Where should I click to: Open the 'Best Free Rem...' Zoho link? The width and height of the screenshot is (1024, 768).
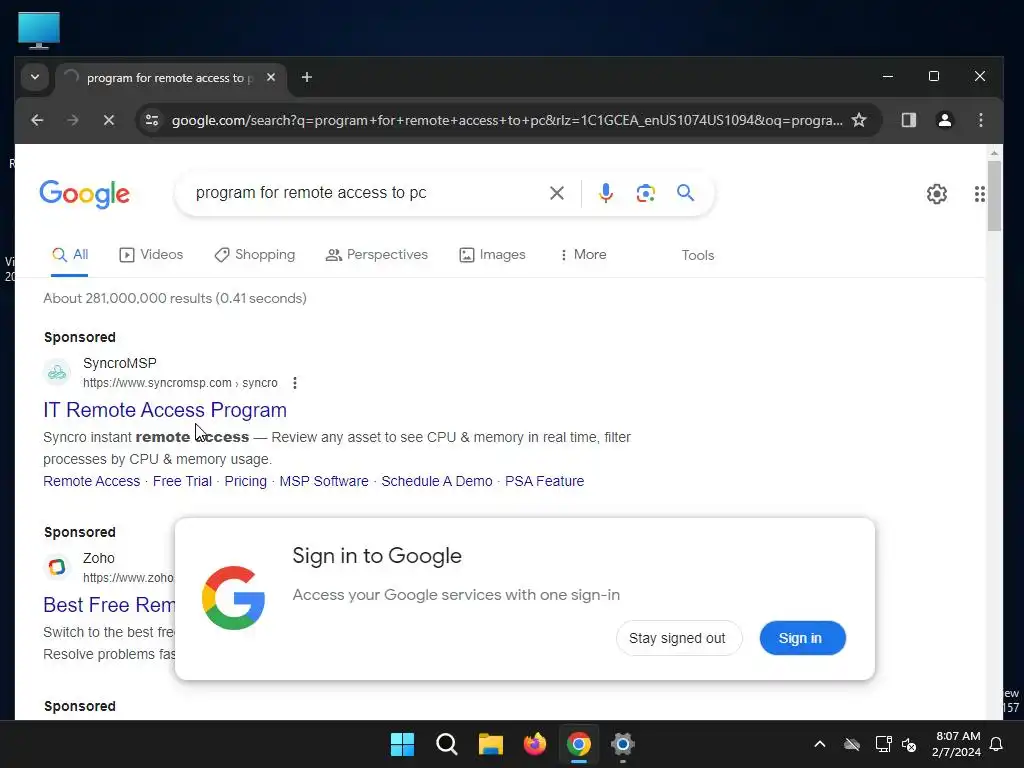tap(109, 605)
